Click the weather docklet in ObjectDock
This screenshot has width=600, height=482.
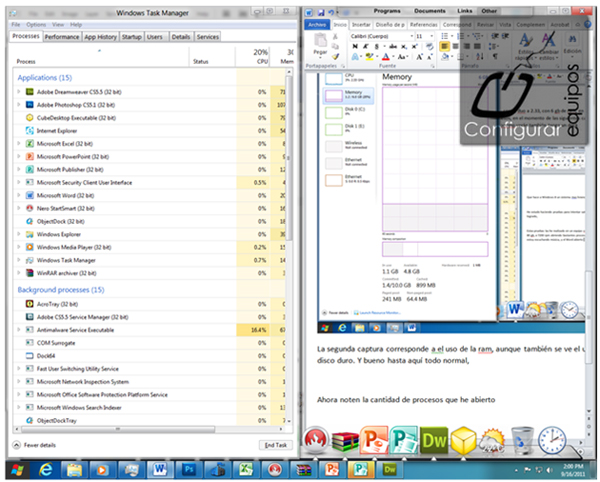pyautogui.click(x=493, y=441)
